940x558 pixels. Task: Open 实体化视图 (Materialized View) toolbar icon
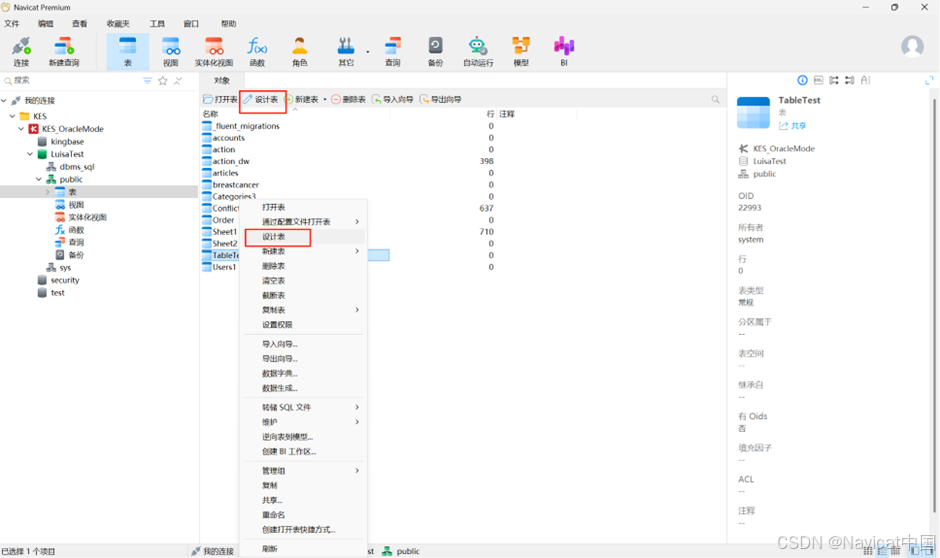tap(213, 51)
